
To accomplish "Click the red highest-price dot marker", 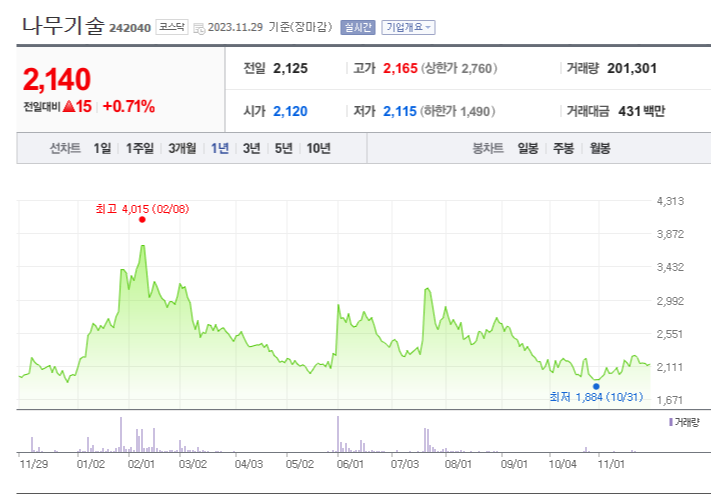I will 142,220.
